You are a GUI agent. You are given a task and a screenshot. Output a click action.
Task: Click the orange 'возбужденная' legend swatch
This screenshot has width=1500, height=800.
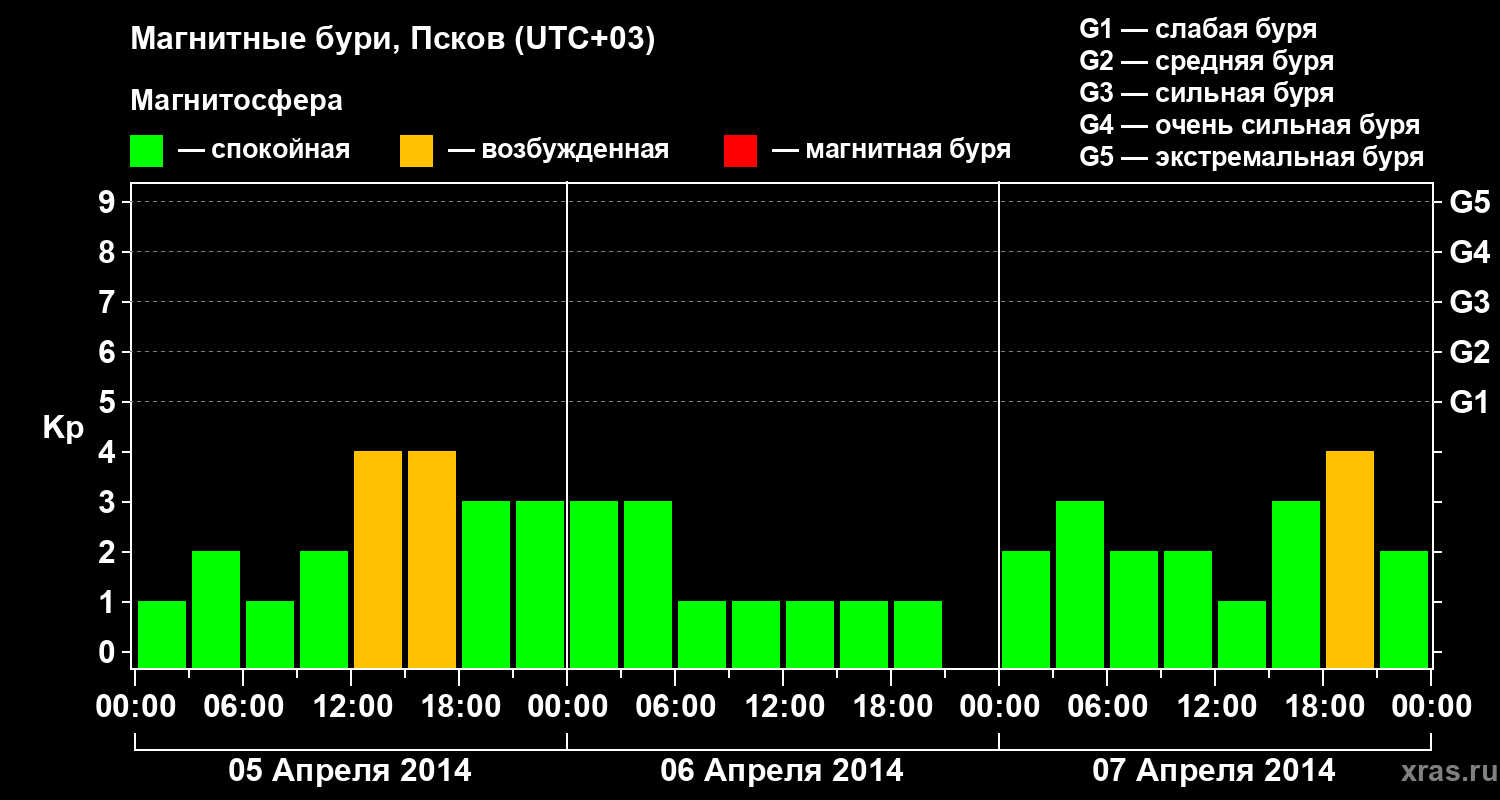416,151
